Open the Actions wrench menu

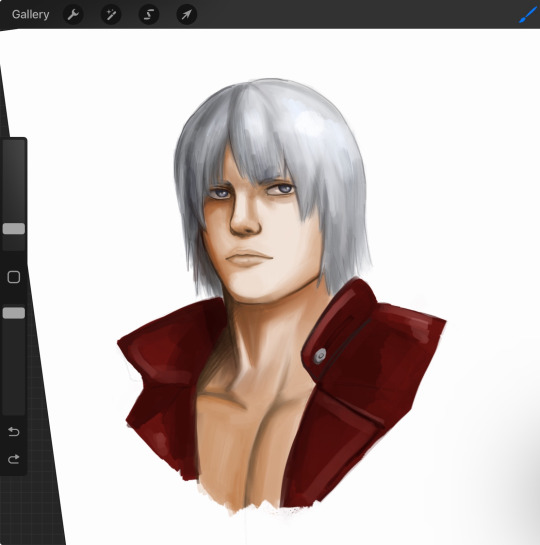73,15
